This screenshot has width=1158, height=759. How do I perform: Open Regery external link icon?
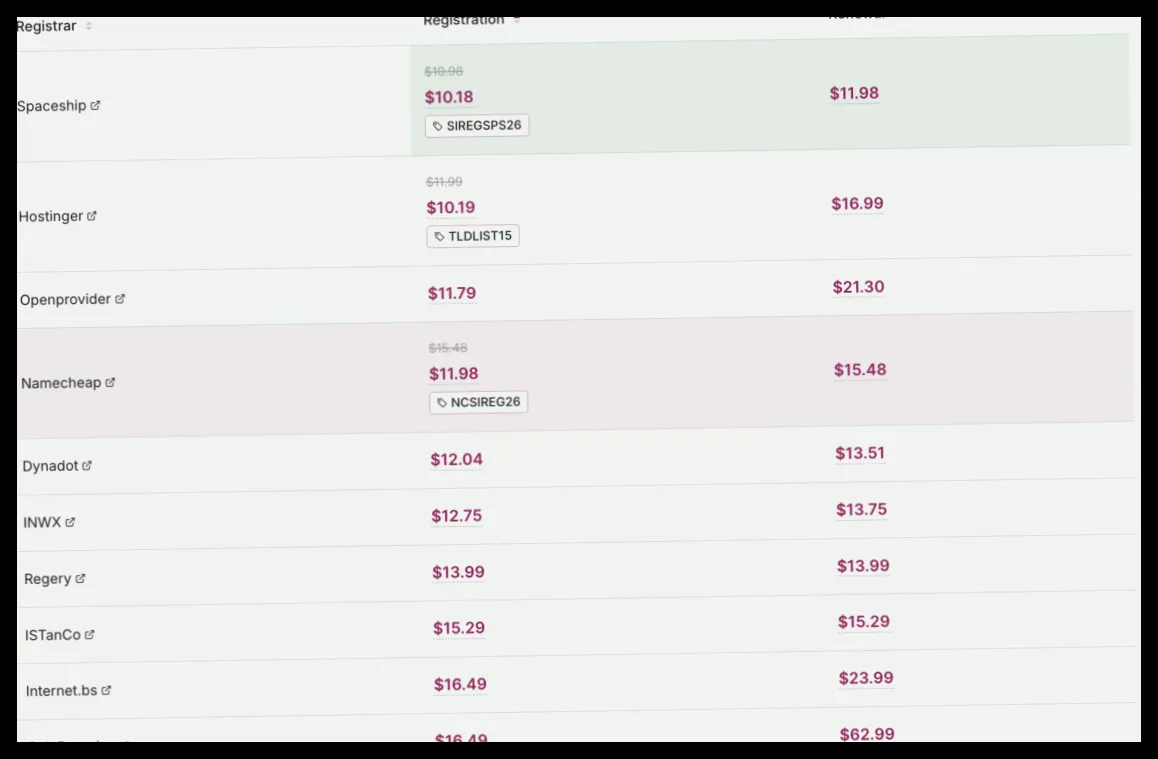click(80, 578)
